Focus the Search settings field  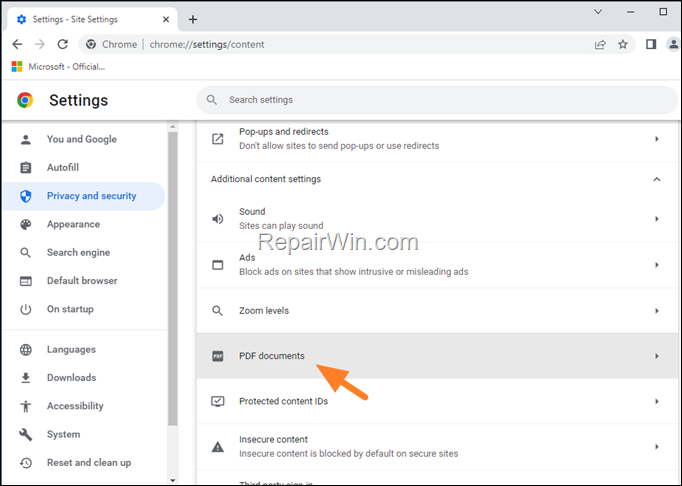coord(437,100)
